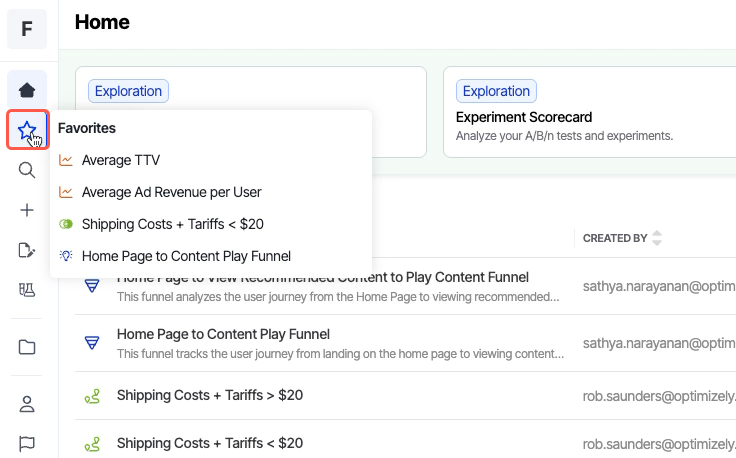The image size is (736, 458).
Task: Open Home Page to Content Play Funnel row
Action: tap(223, 334)
